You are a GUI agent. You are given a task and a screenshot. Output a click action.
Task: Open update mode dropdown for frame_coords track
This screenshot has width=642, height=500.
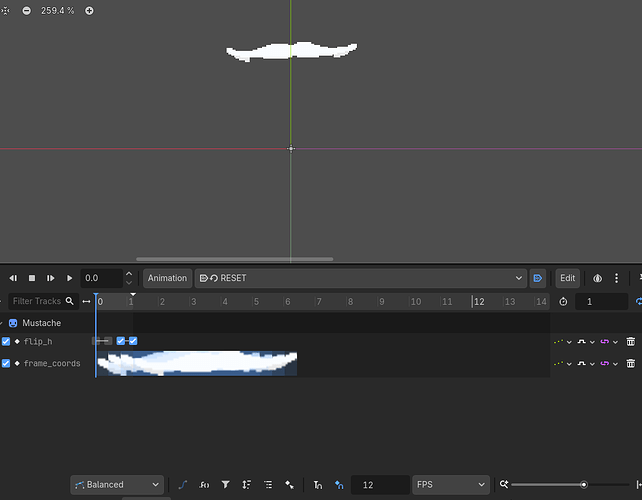pos(563,364)
